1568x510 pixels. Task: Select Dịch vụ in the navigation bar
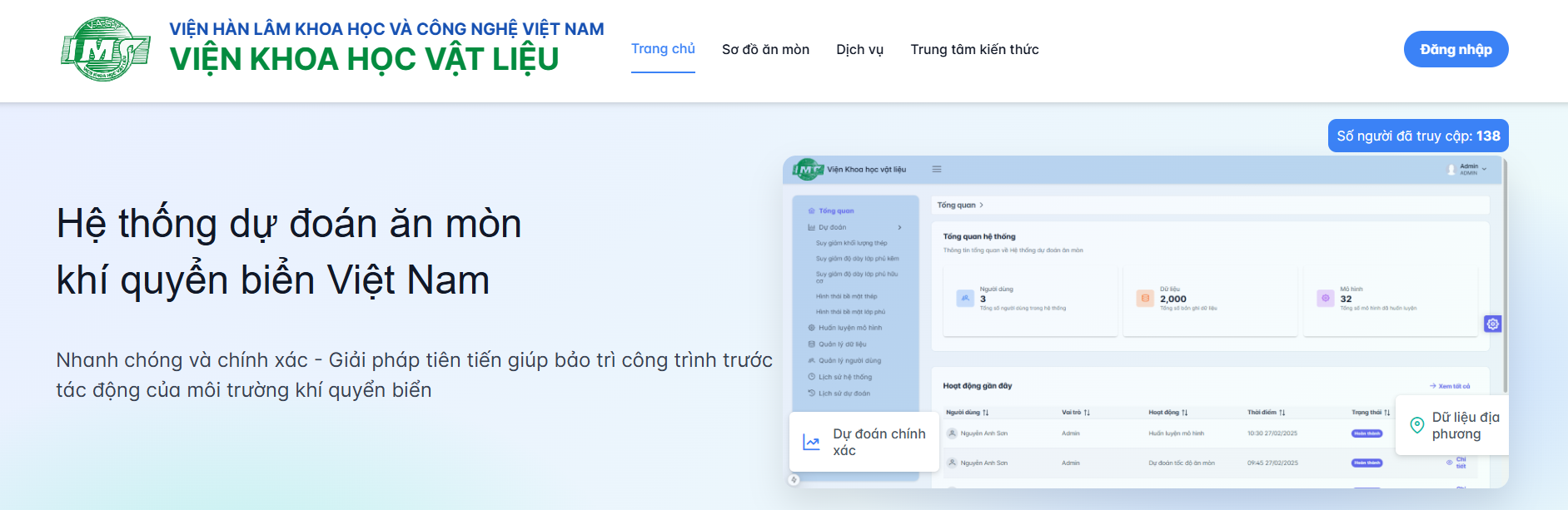click(859, 50)
